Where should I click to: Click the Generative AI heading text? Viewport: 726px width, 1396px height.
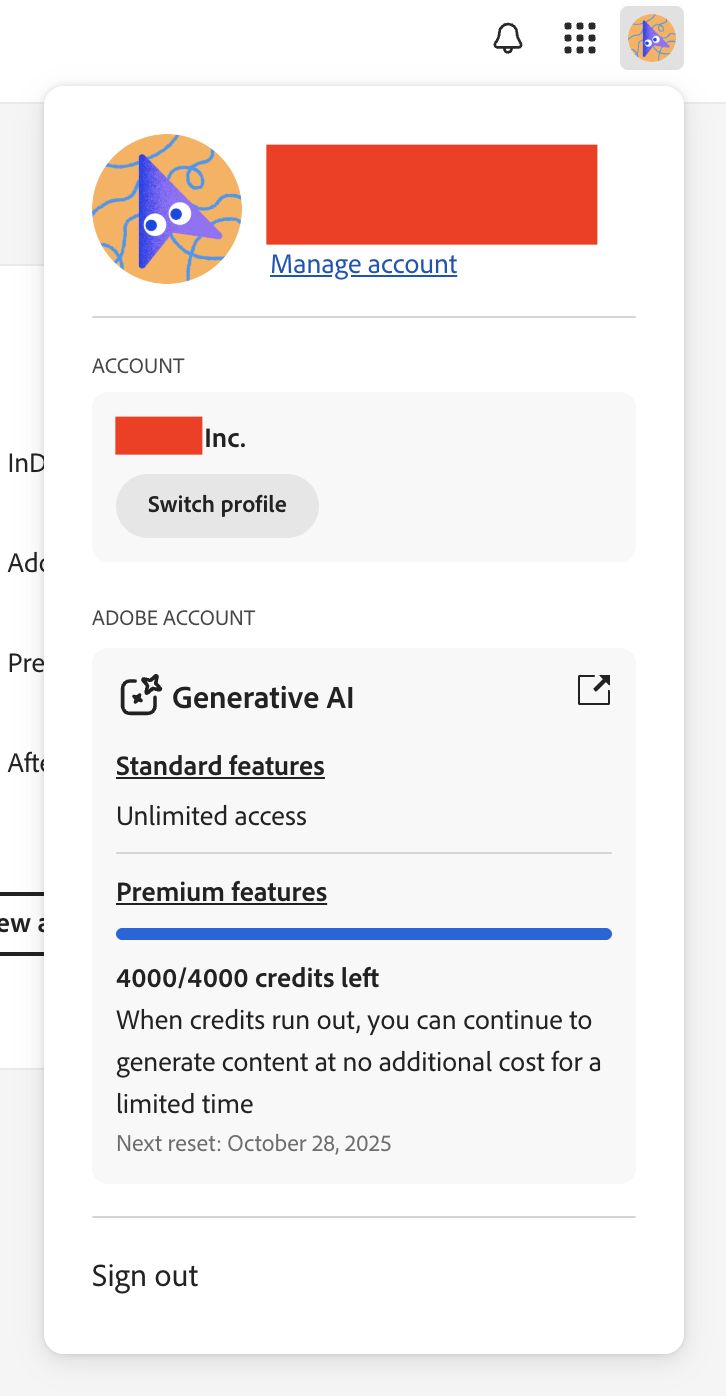262,697
